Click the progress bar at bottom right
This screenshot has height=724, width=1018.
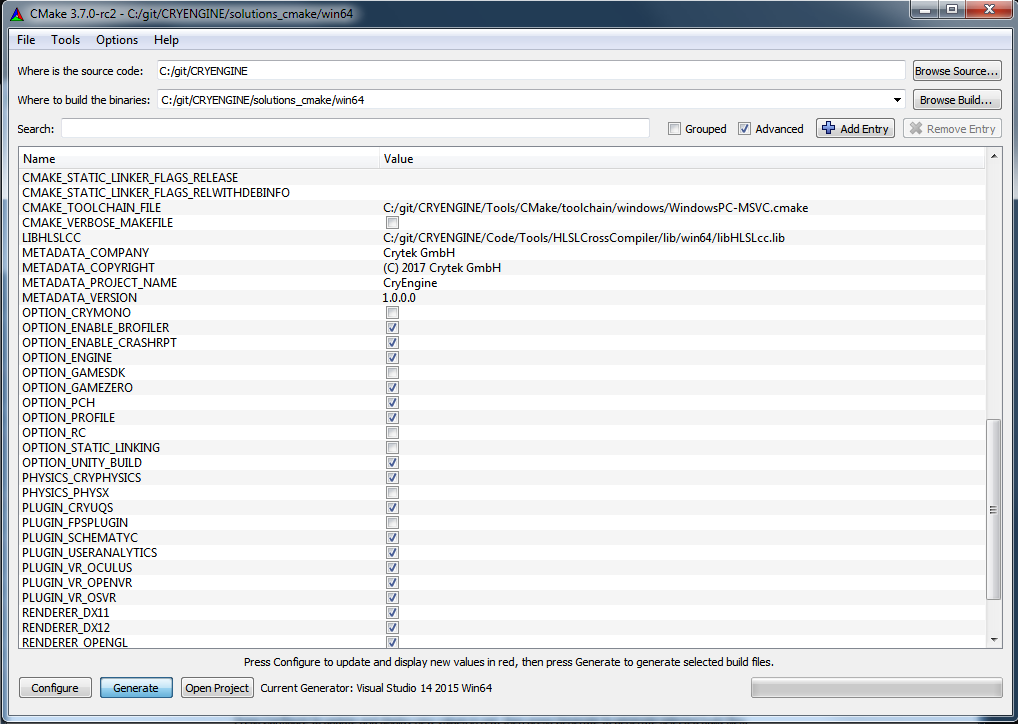point(876,688)
